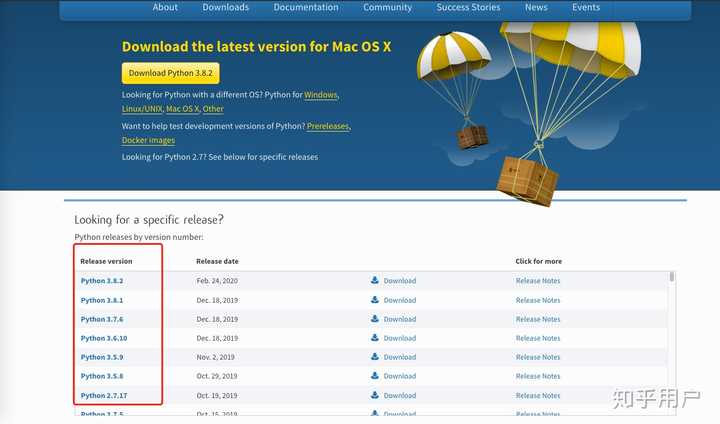Image resolution: width=720 pixels, height=424 pixels.
Task: Click download icon in Python 2.7.17 row
Action: 375,394
